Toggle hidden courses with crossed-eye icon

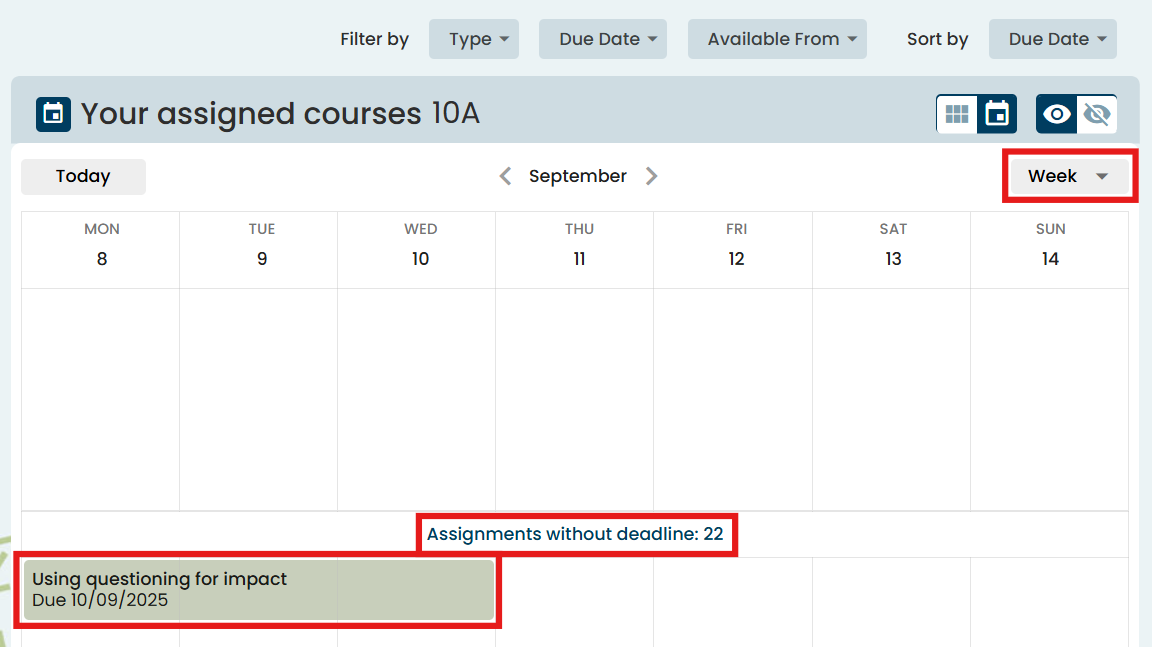(1097, 114)
